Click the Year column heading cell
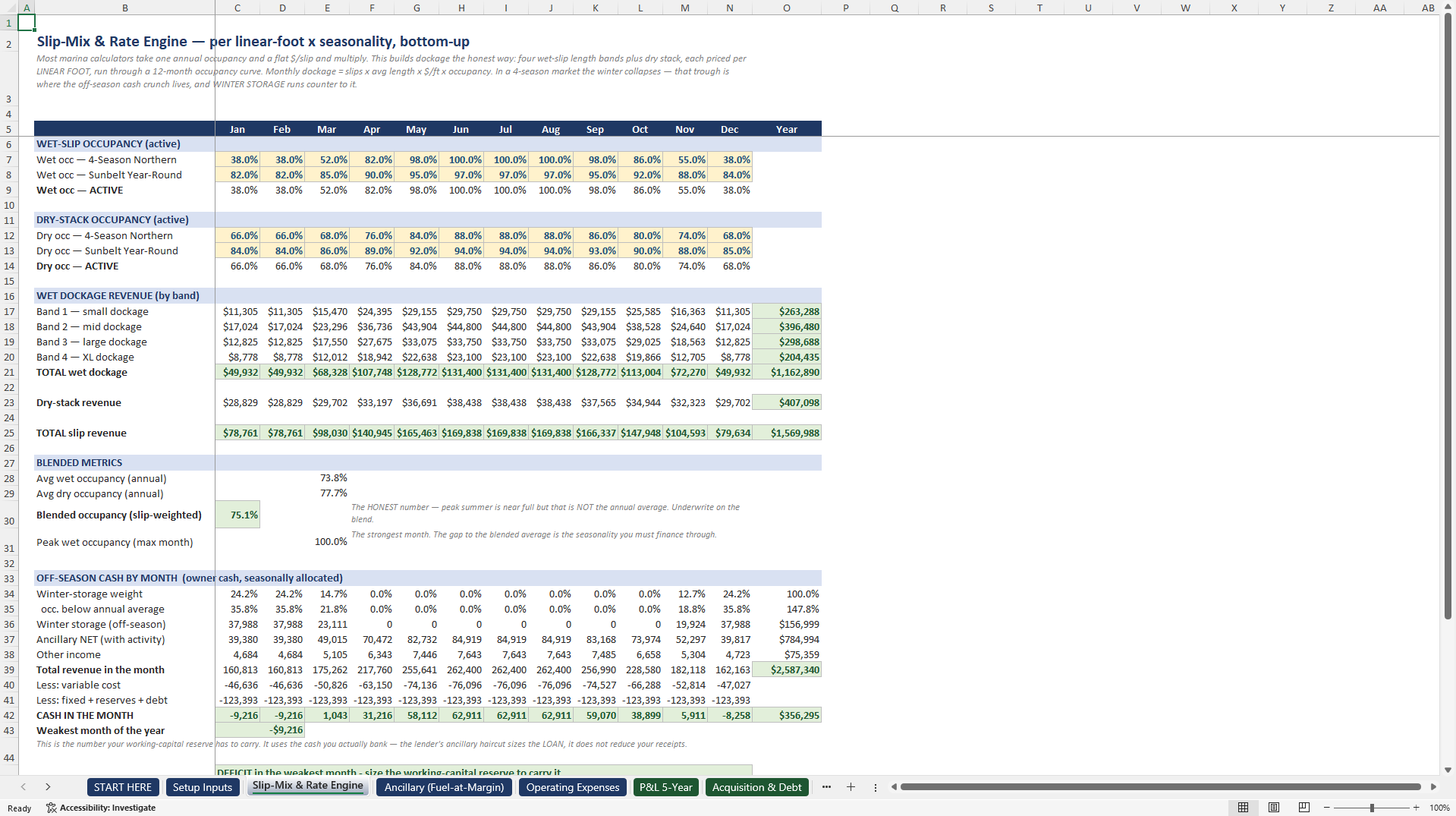 (787, 129)
